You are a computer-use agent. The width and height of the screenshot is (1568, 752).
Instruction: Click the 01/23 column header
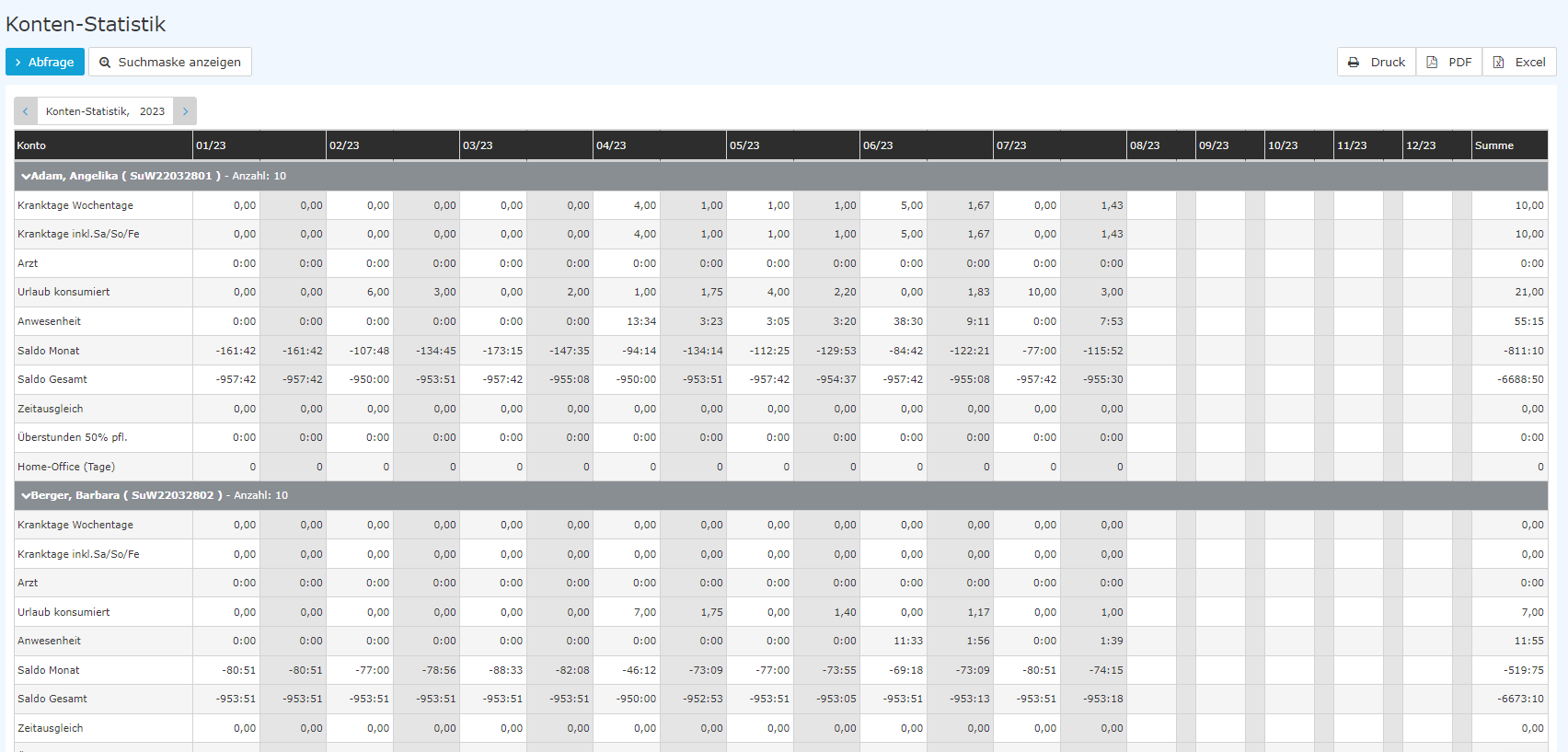pyautogui.click(x=259, y=145)
